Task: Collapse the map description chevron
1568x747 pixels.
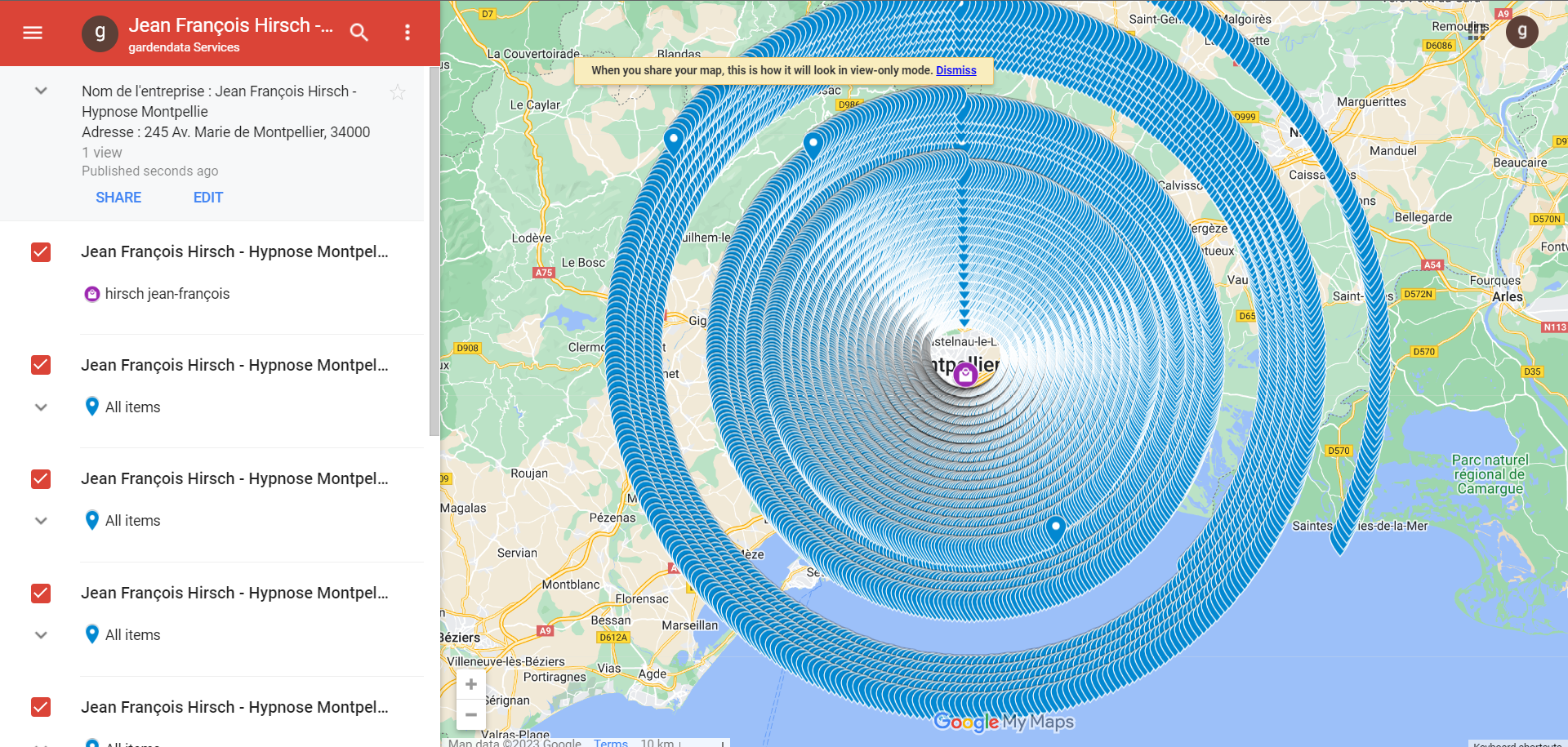Action: click(x=41, y=91)
